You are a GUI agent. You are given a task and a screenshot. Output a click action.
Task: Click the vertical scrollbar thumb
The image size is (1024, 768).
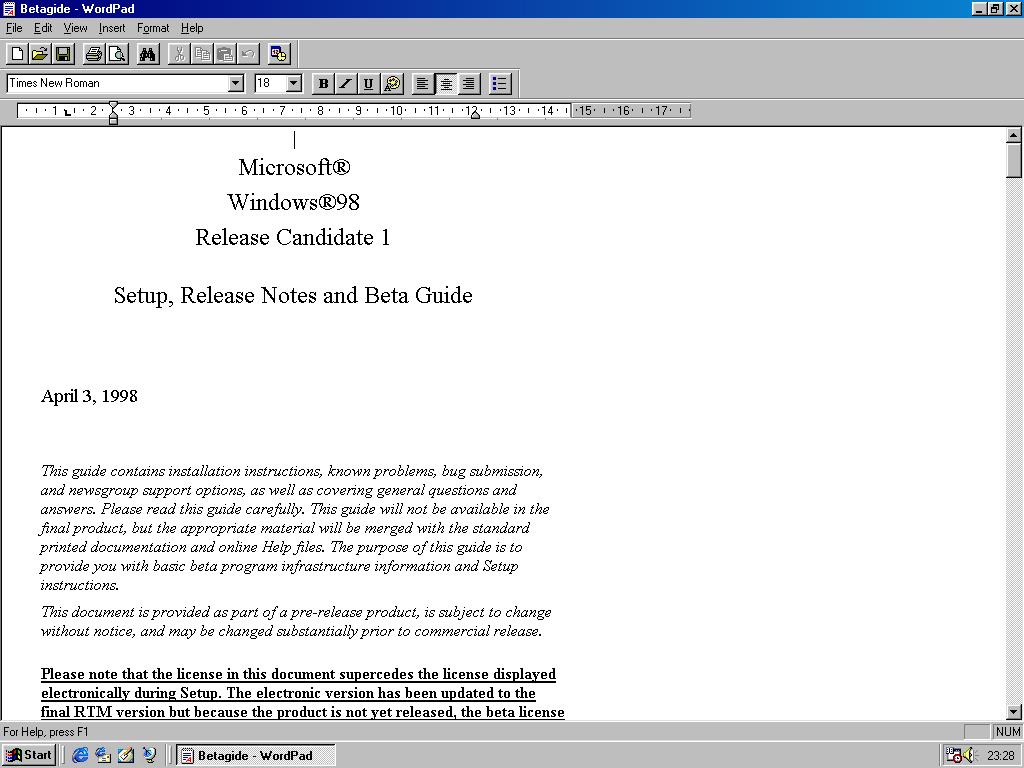[x=1014, y=160]
